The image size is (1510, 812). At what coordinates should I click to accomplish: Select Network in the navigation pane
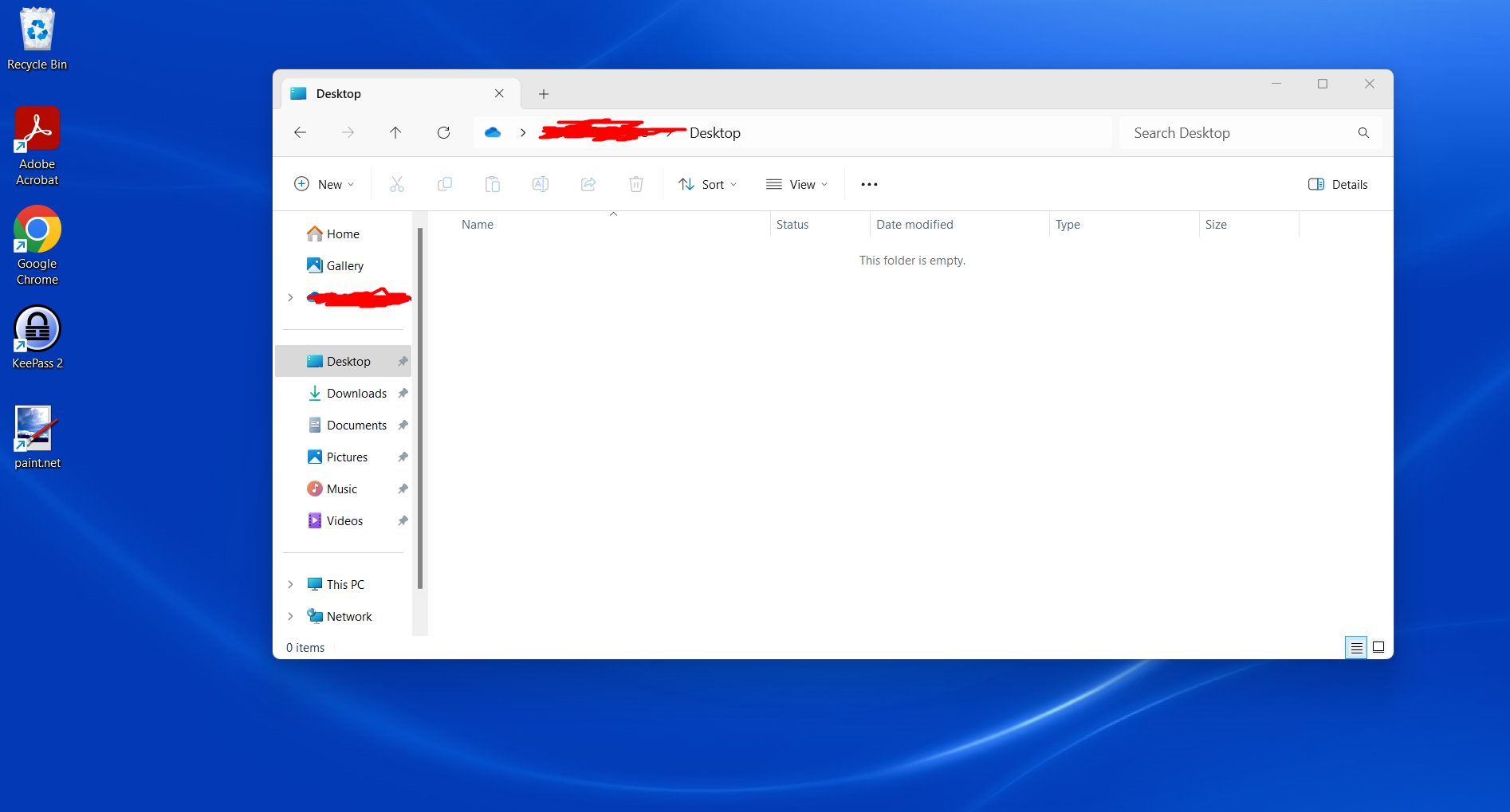coord(343,616)
